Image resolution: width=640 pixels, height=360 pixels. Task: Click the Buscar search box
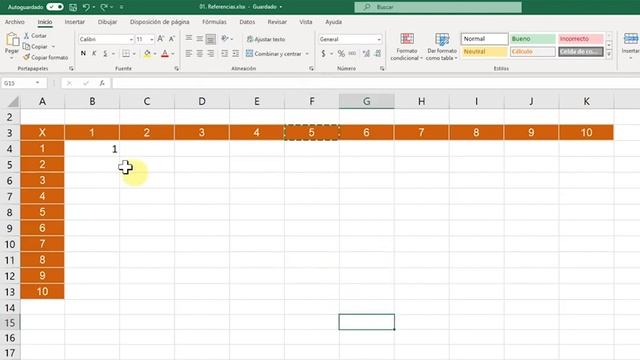tap(438, 7)
